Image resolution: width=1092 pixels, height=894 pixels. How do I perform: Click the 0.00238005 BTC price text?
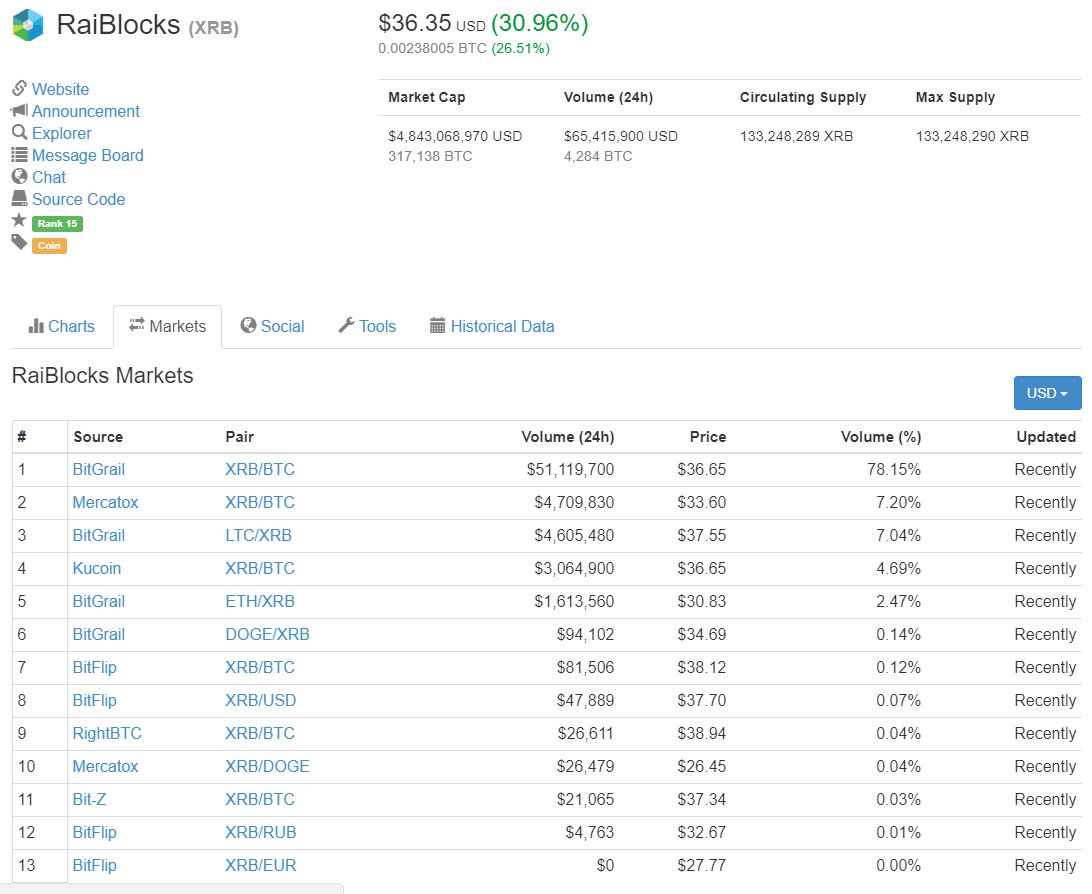[x=432, y=48]
